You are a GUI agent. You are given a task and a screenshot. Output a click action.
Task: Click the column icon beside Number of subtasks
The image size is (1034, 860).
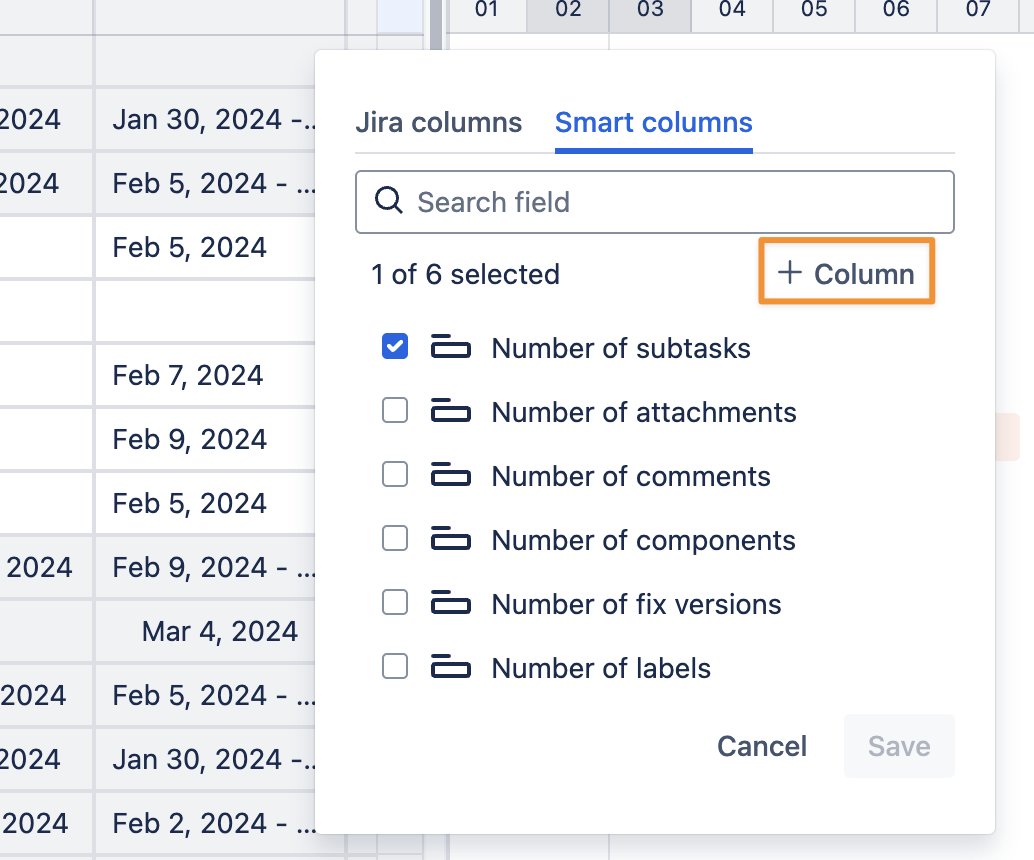(451, 348)
